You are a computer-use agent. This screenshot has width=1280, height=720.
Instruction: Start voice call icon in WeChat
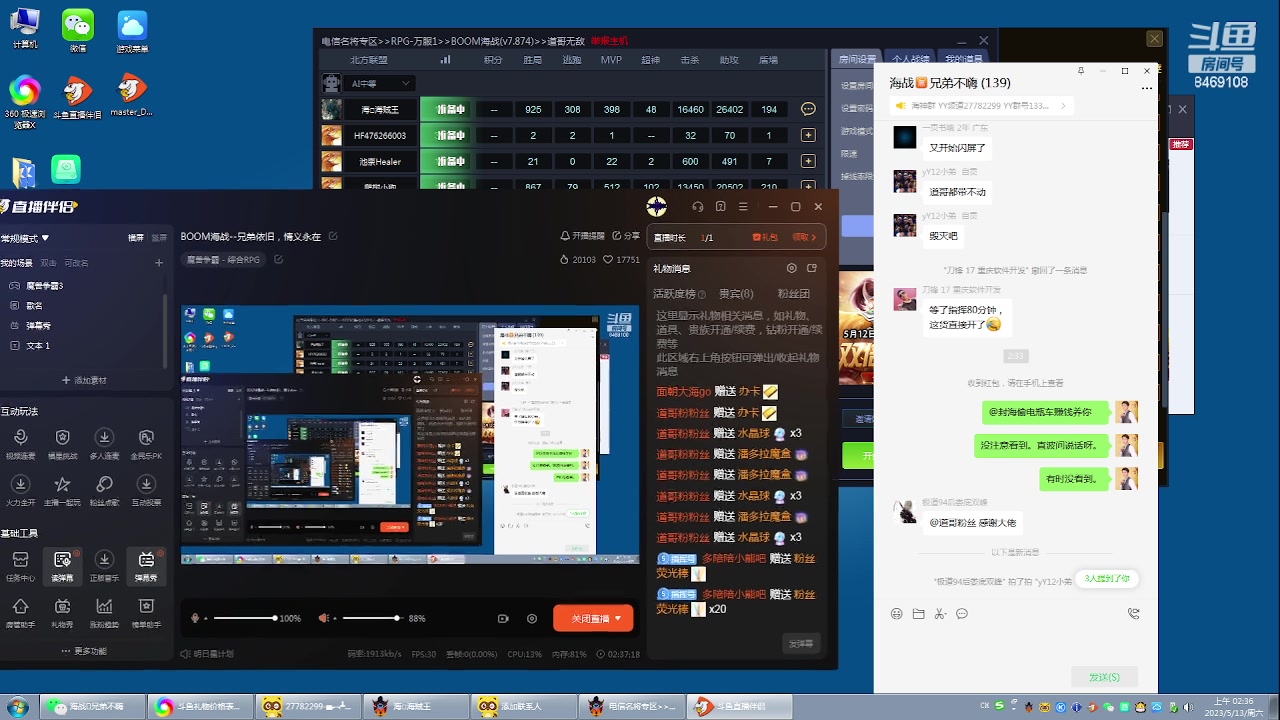click(x=1133, y=614)
